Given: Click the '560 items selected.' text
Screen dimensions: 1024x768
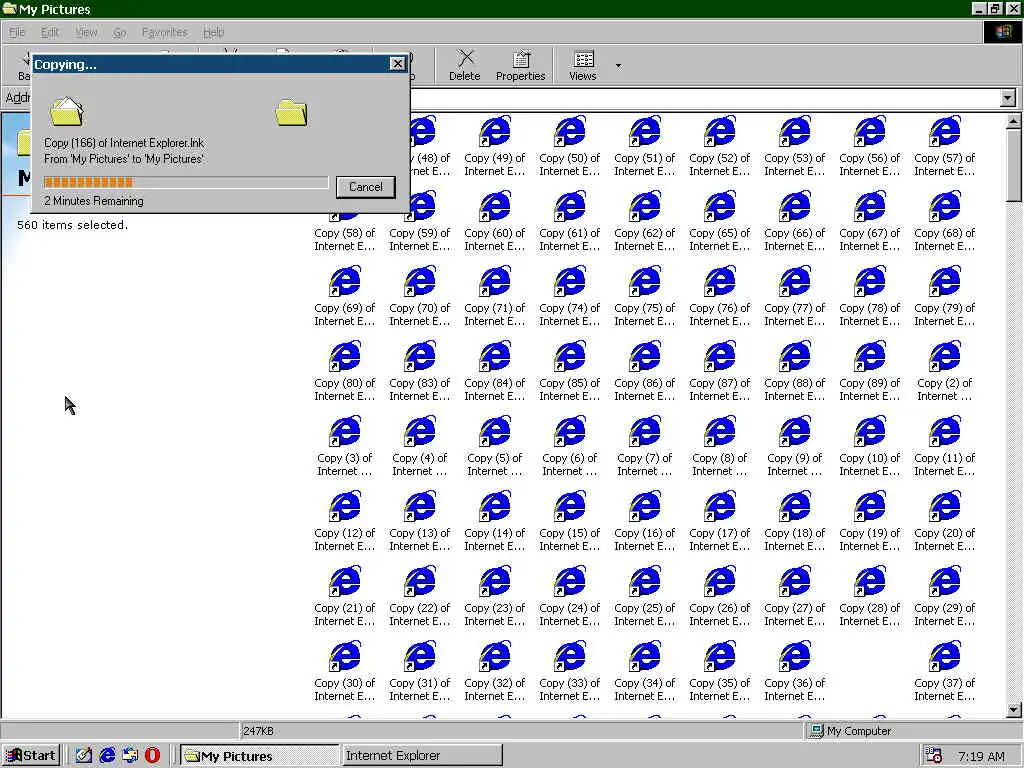Looking at the screenshot, I should pos(72,225).
